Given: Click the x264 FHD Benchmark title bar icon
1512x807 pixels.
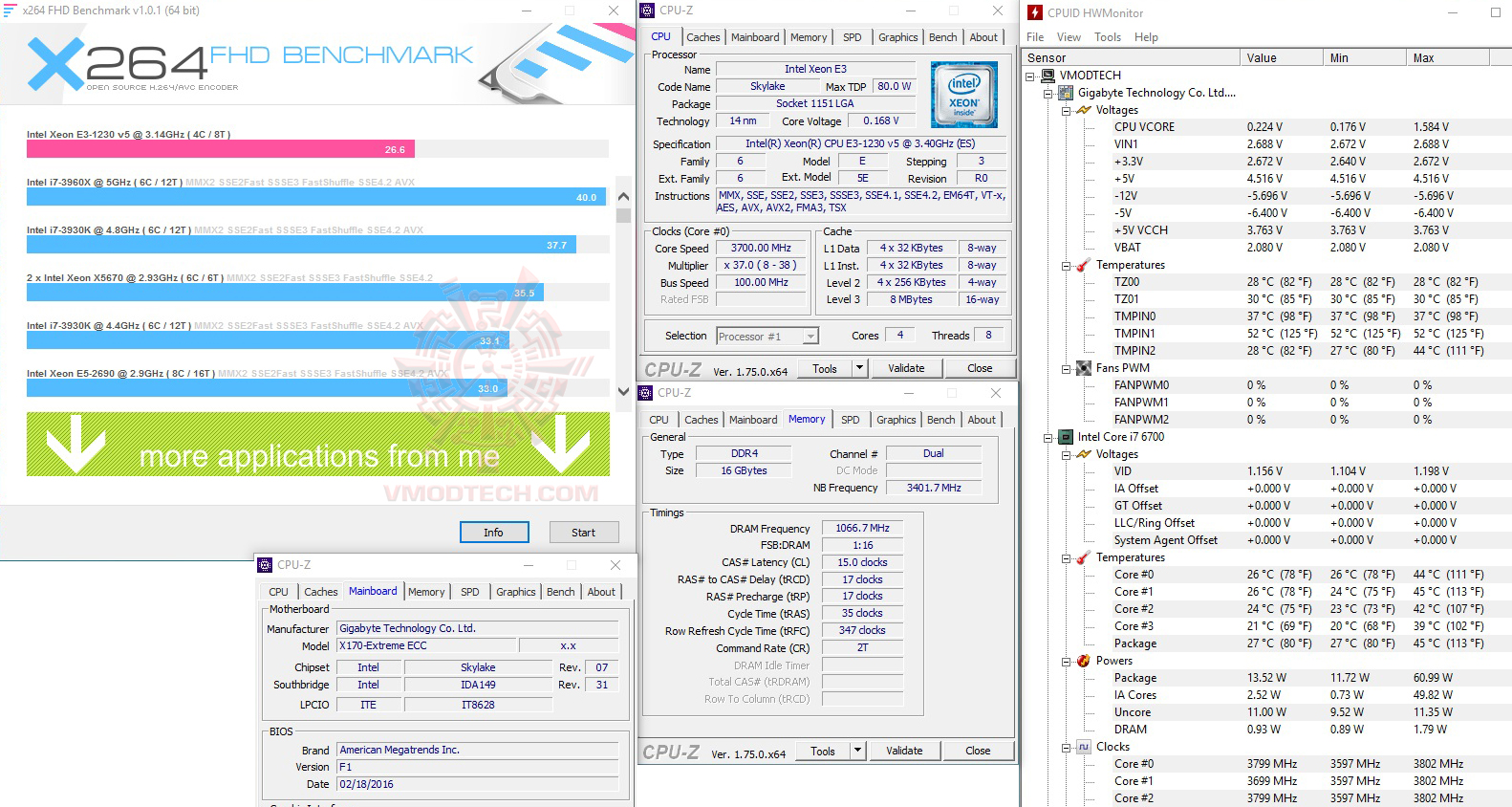Looking at the screenshot, I should pyautogui.click(x=11, y=11).
